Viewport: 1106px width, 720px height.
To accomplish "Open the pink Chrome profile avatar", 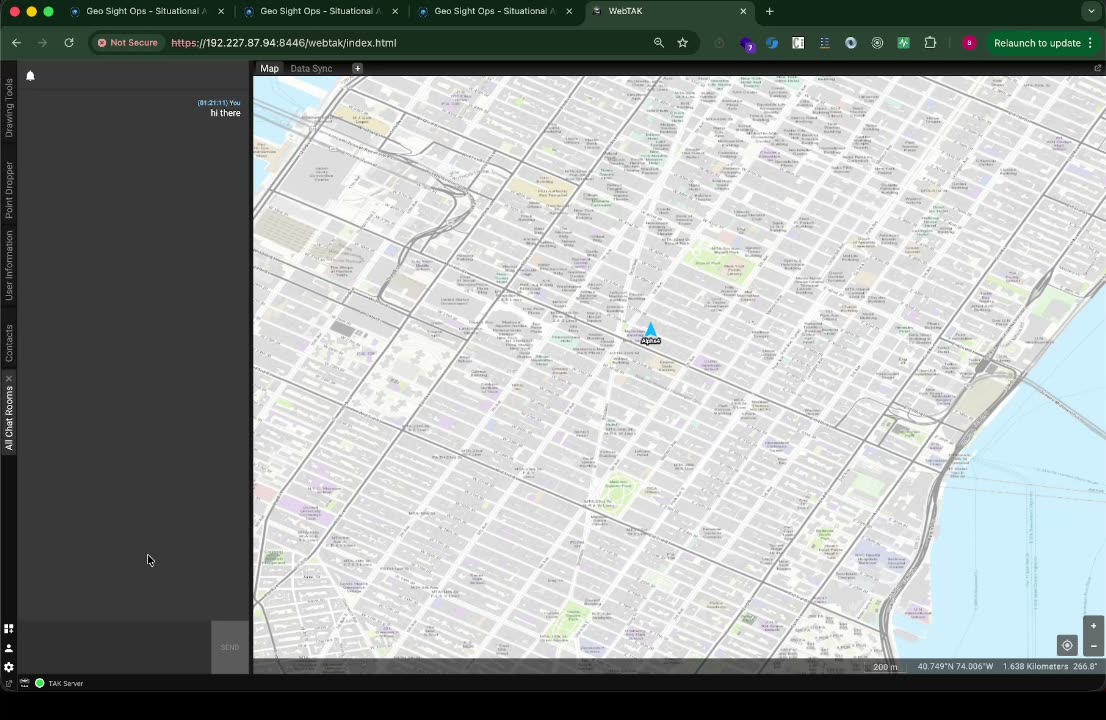I will 969,43.
